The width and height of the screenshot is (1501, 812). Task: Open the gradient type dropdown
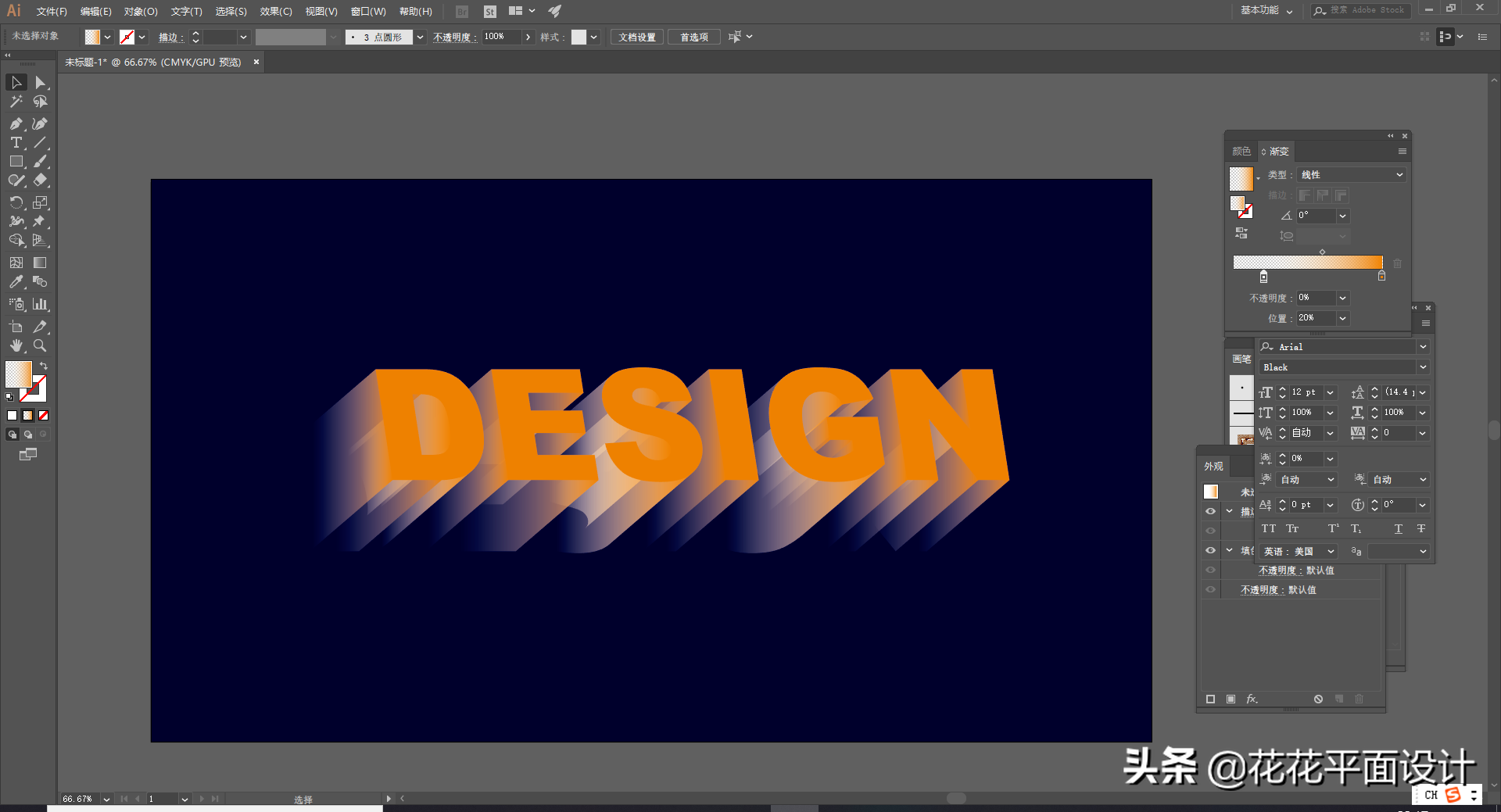pos(1351,175)
